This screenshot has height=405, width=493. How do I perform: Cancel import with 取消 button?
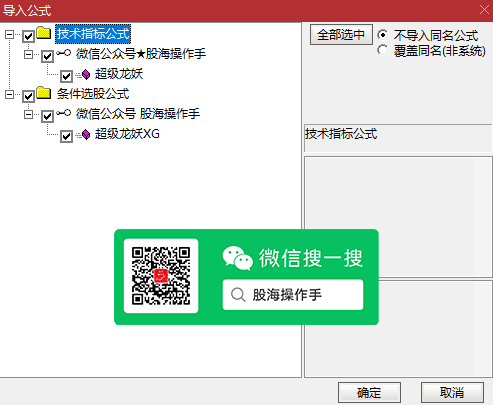[452, 393]
